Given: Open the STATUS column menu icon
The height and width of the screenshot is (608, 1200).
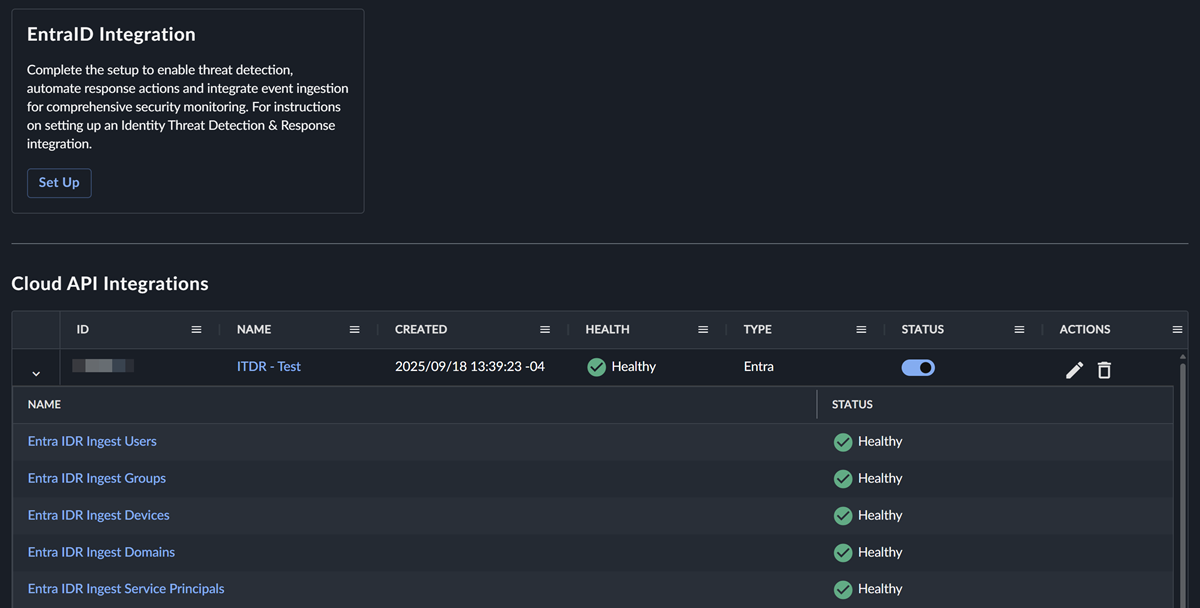Looking at the screenshot, I should pyautogui.click(x=1019, y=330).
